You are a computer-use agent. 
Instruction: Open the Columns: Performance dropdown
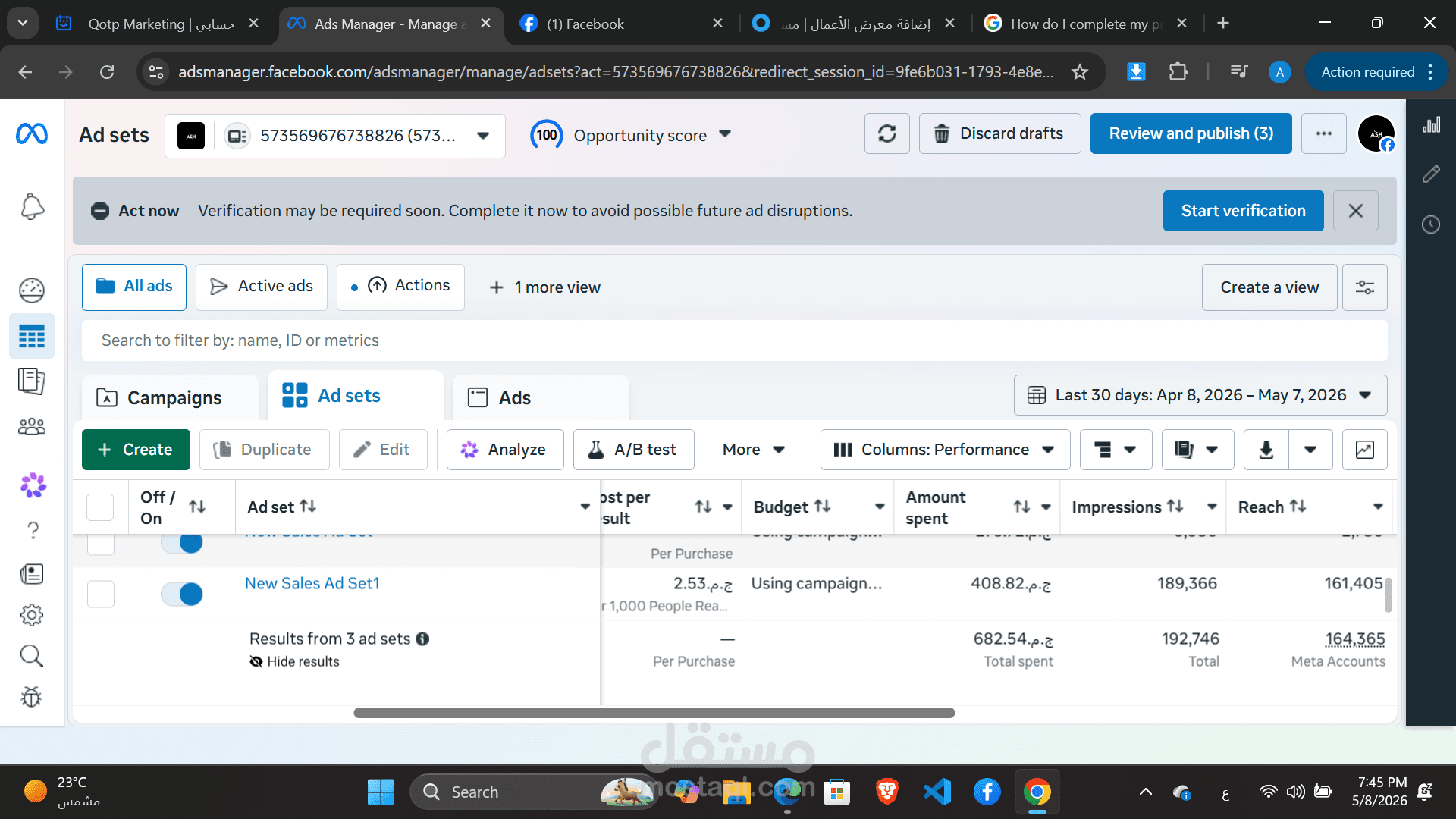pyautogui.click(x=945, y=450)
